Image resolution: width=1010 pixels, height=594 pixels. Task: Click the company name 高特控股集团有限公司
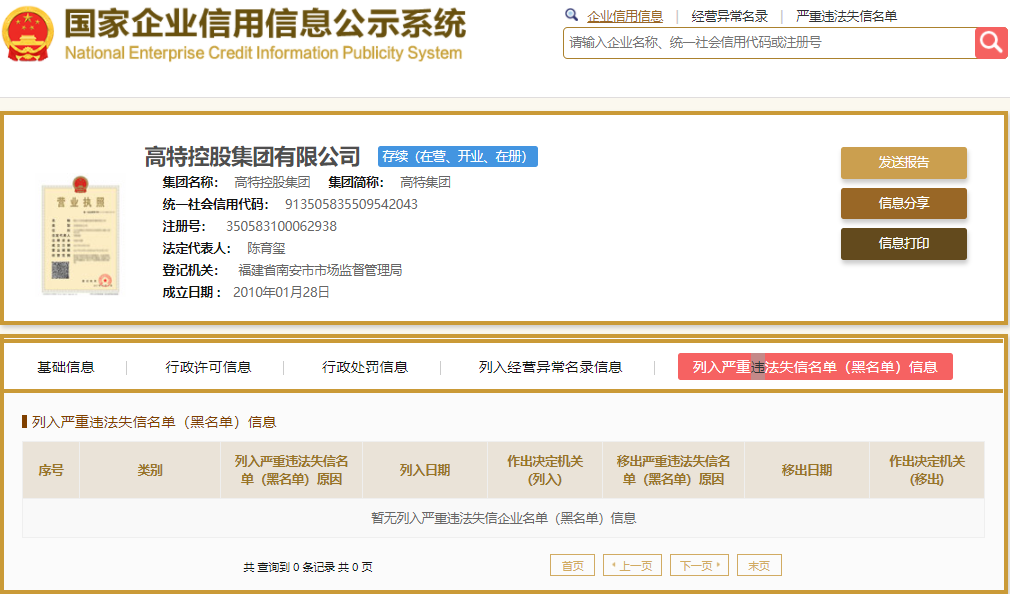coord(252,157)
